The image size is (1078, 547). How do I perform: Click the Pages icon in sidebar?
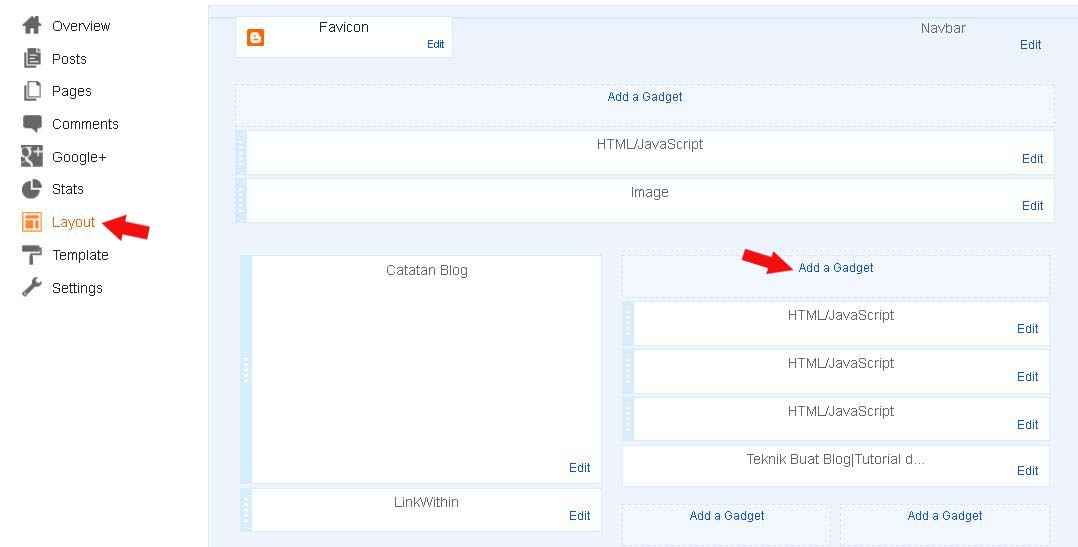[32, 91]
